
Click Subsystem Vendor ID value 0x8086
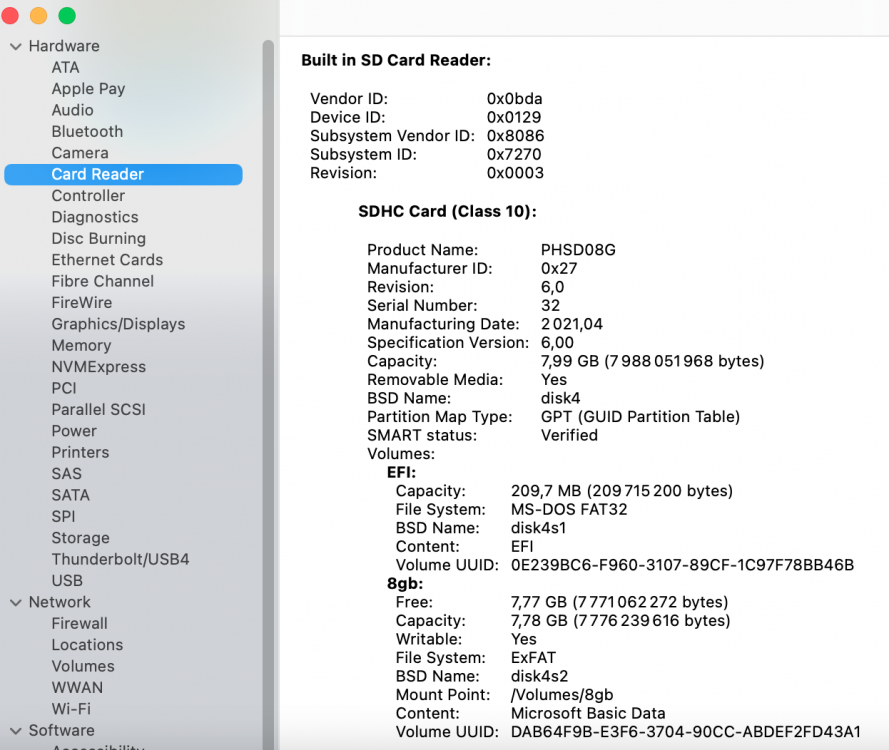pos(515,136)
